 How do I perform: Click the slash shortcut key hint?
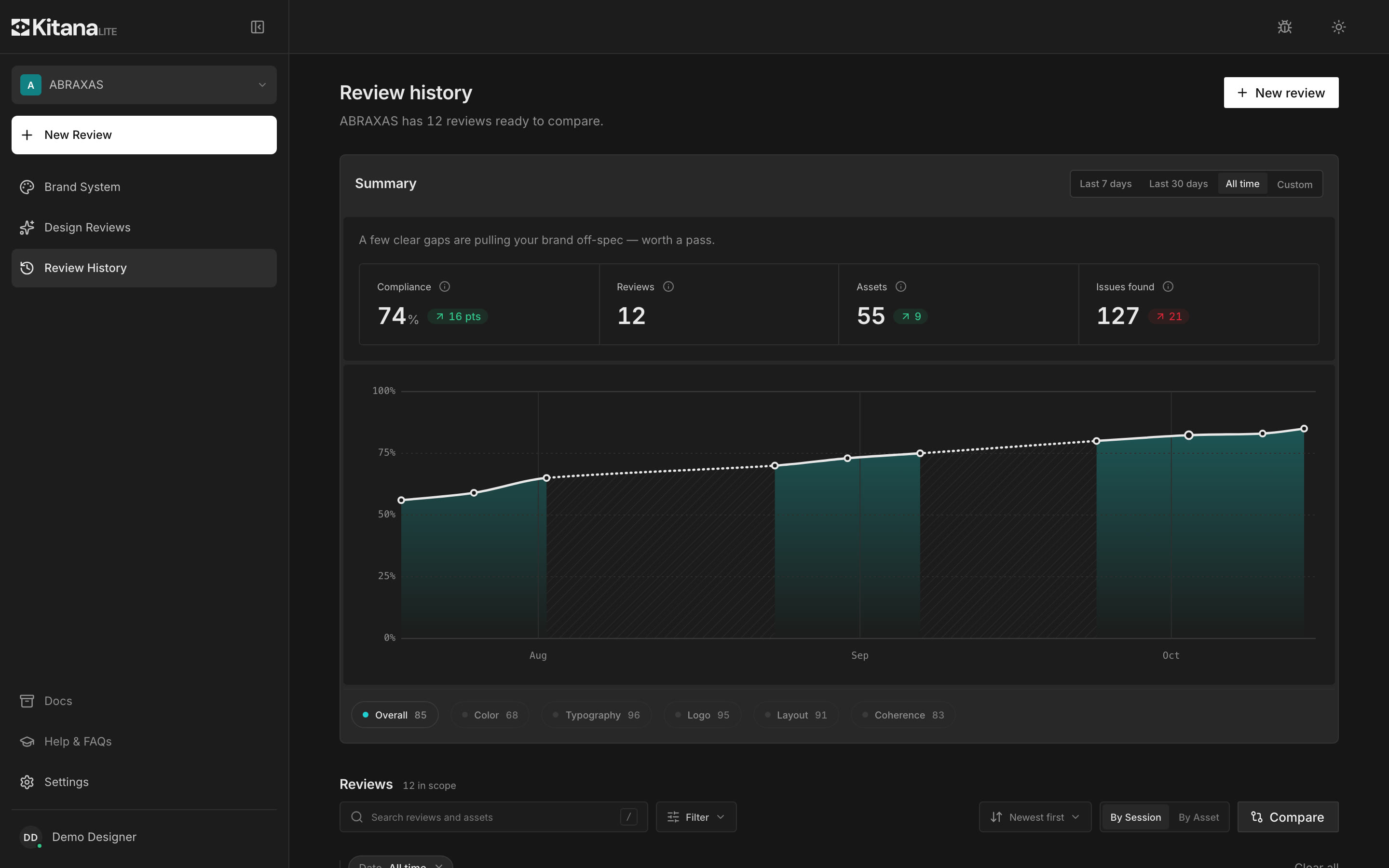coord(628,817)
